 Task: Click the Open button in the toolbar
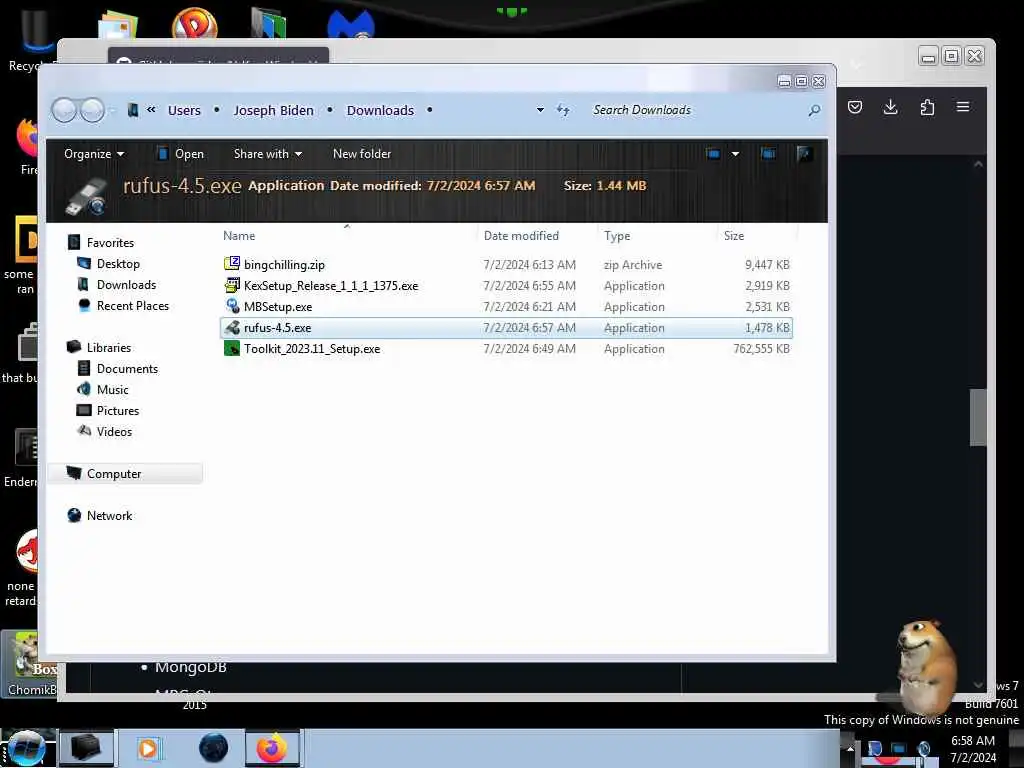coord(181,154)
